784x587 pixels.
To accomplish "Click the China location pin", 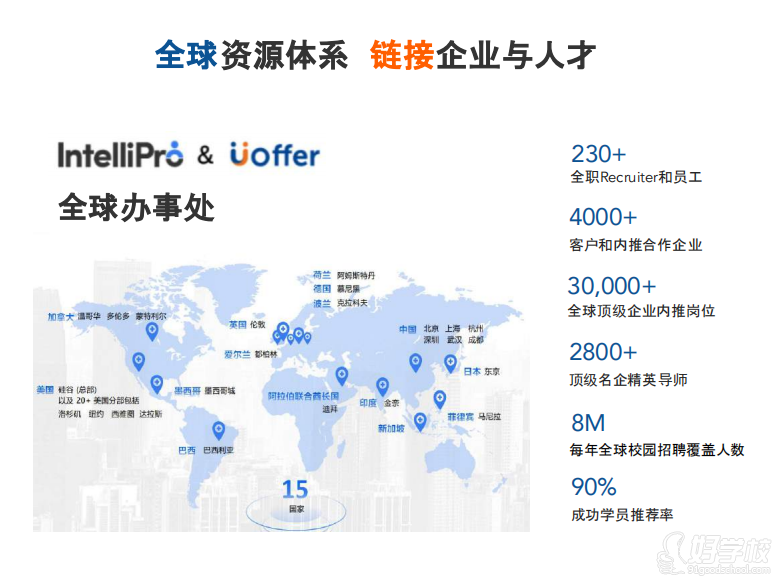I will [x=415, y=362].
